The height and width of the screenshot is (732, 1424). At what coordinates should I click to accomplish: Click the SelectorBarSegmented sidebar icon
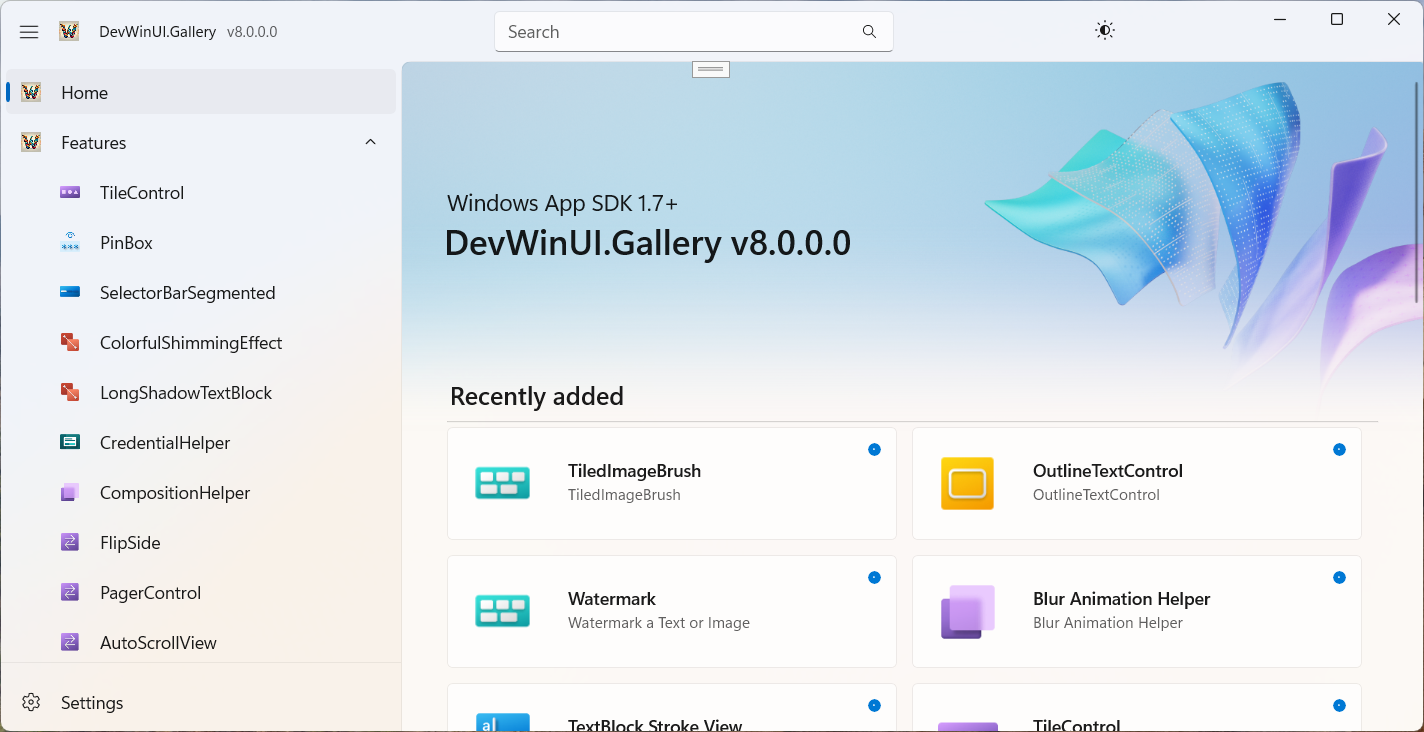70,293
